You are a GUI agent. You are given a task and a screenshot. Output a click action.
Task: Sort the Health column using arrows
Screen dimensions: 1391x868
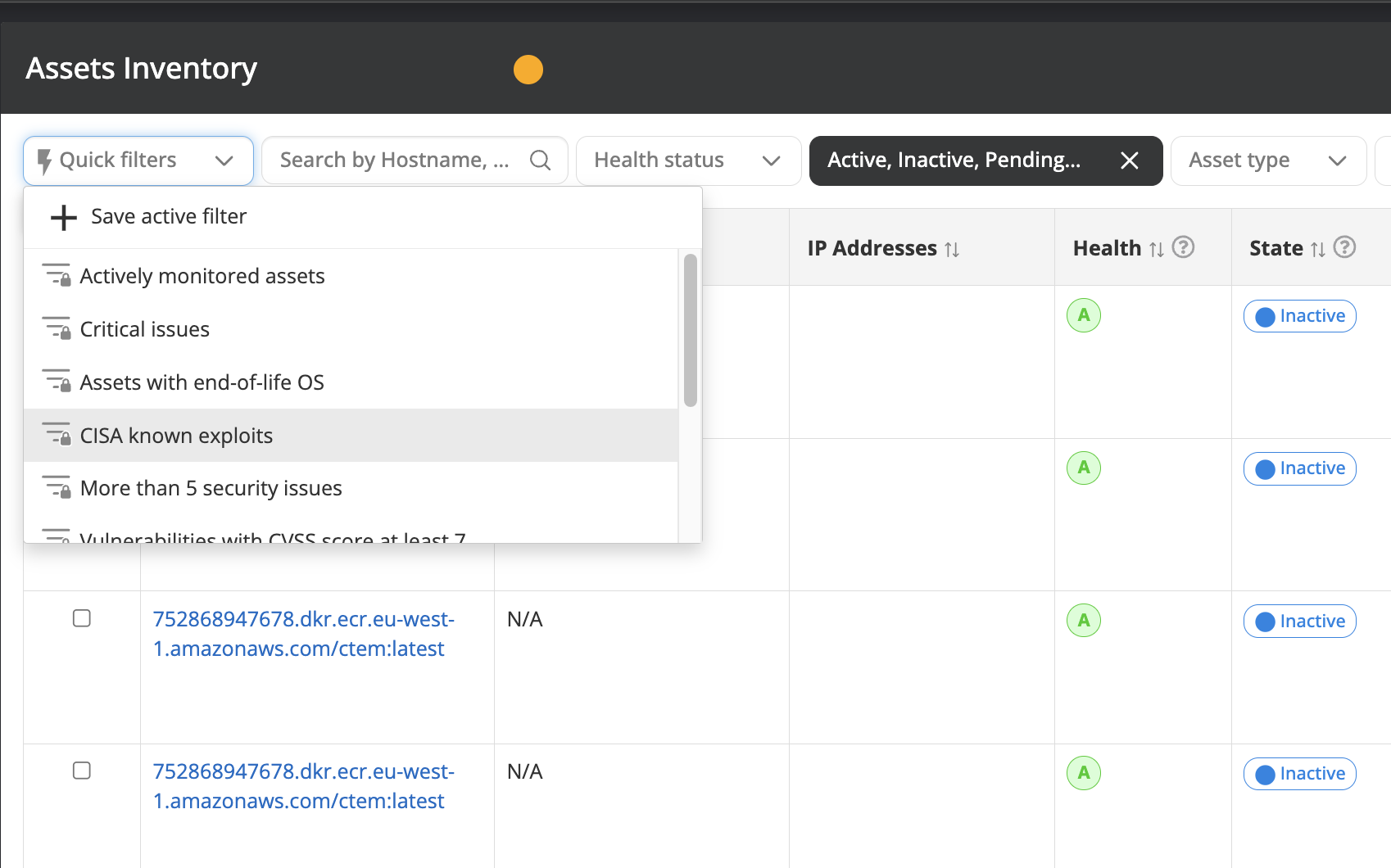click(1156, 249)
